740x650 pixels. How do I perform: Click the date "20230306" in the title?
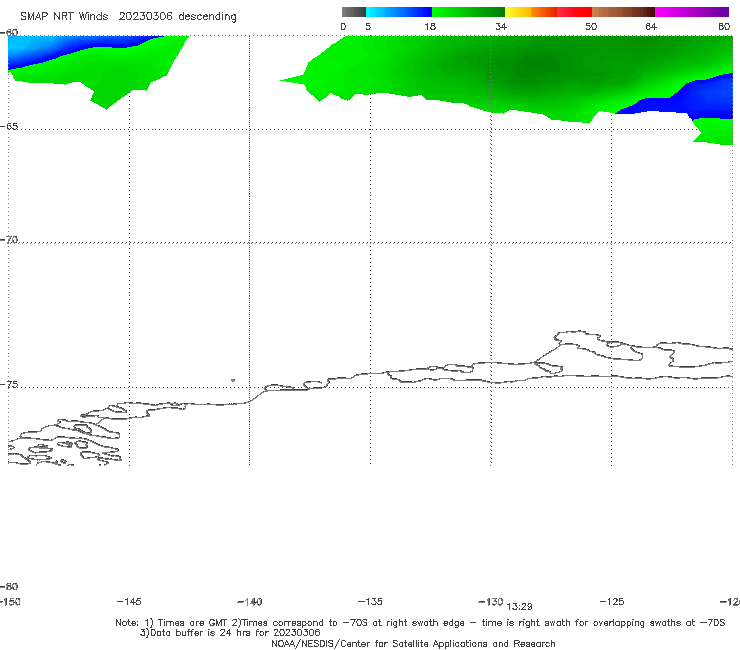[x=145, y=17]
